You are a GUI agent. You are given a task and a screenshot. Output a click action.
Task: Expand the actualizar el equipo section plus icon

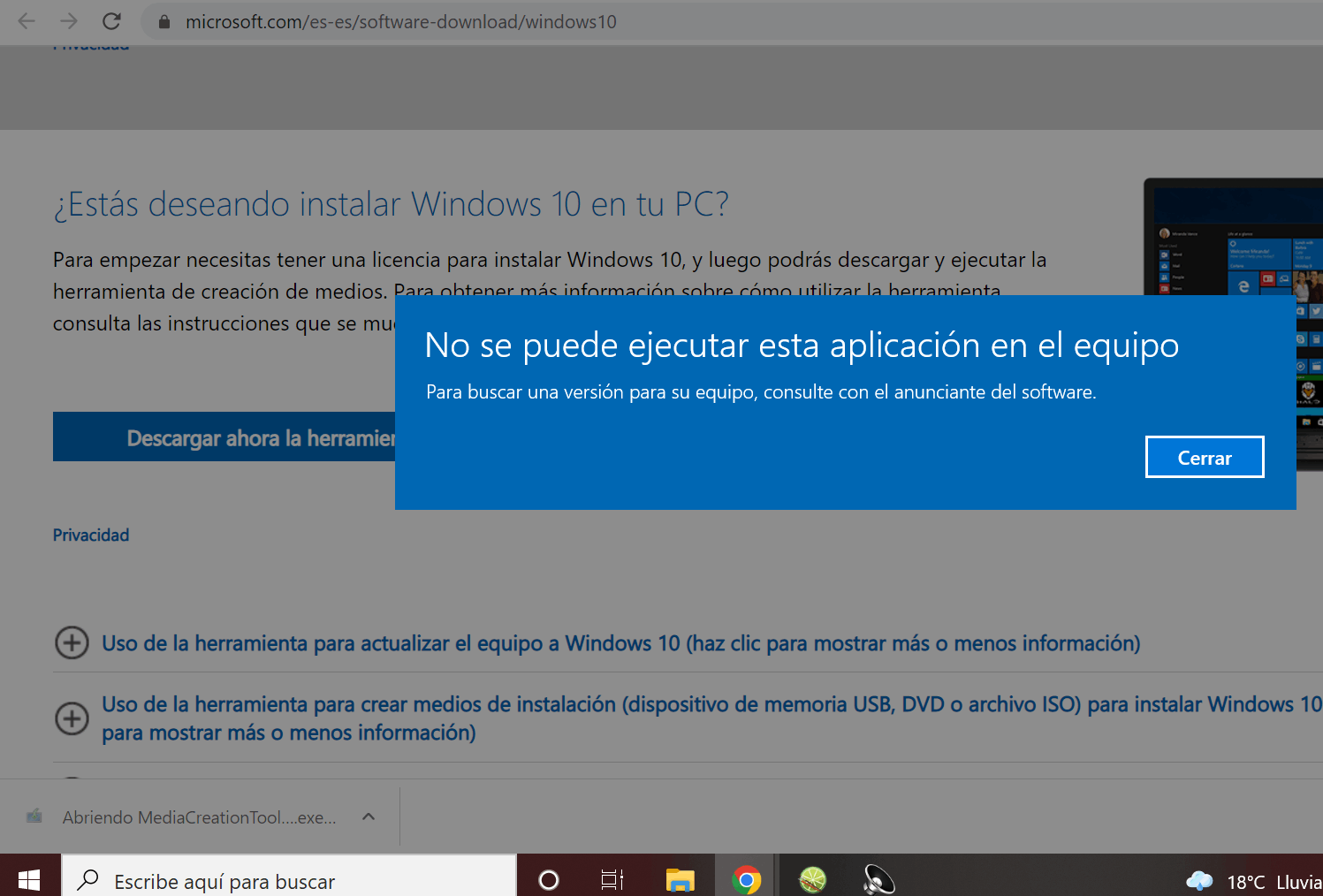pos(72,642)
